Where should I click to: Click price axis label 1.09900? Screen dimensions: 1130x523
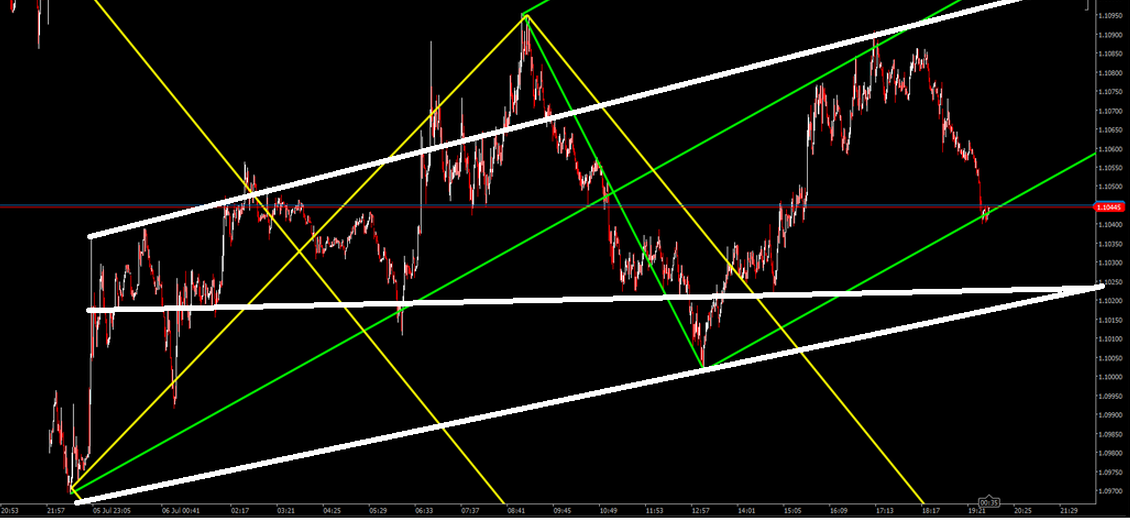(x=1110, y=415)
